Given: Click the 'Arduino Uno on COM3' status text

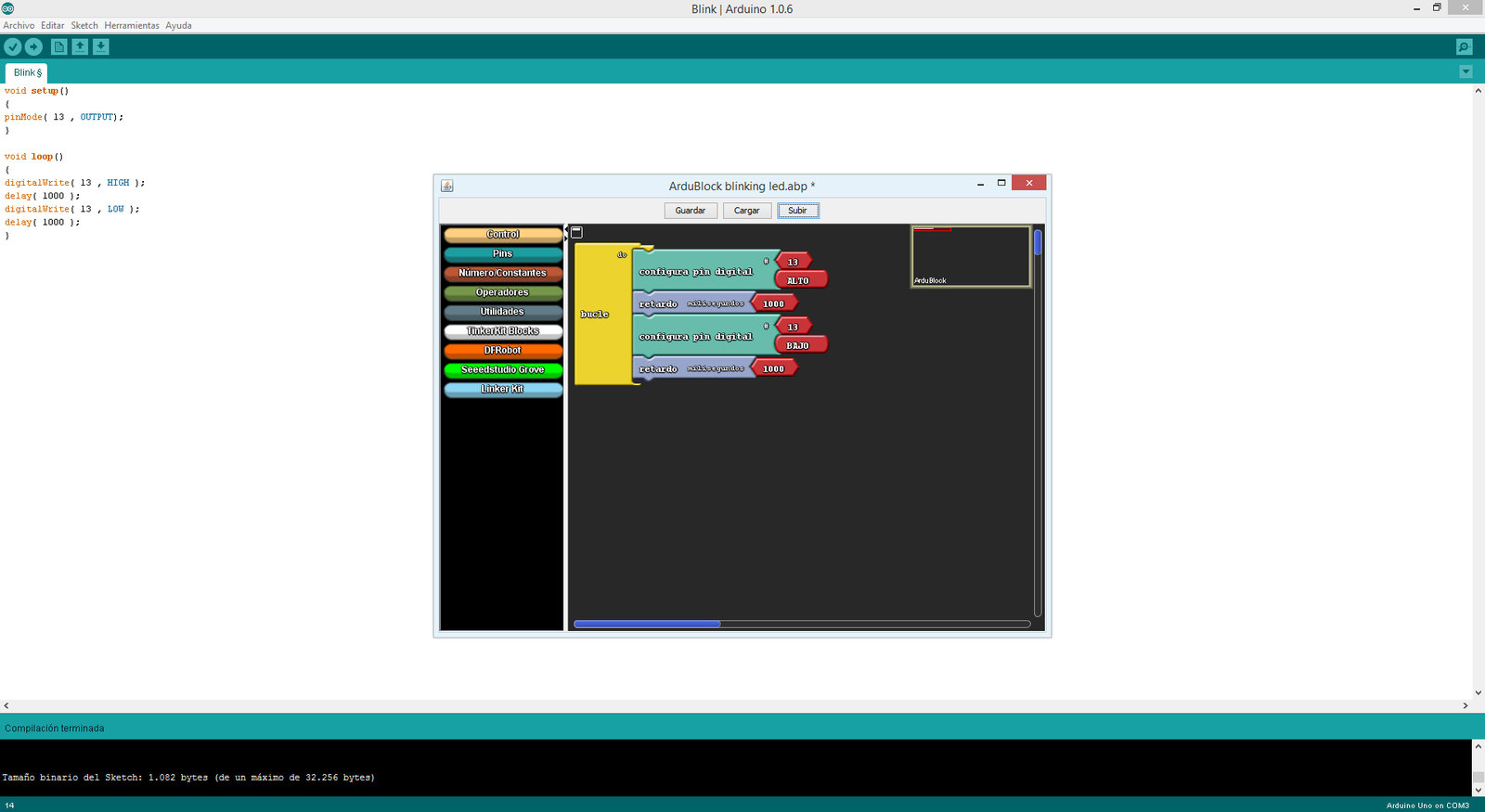Looking at the screenshot, I should 1427,806.
